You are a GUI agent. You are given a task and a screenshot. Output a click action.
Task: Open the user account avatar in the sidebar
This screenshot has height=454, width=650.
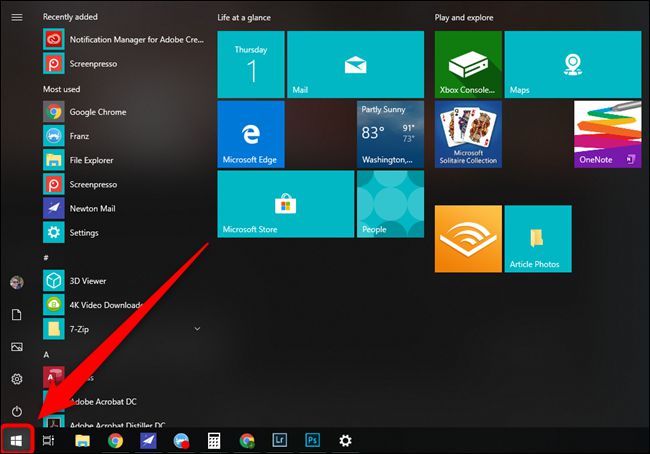[x=17, y=283]
